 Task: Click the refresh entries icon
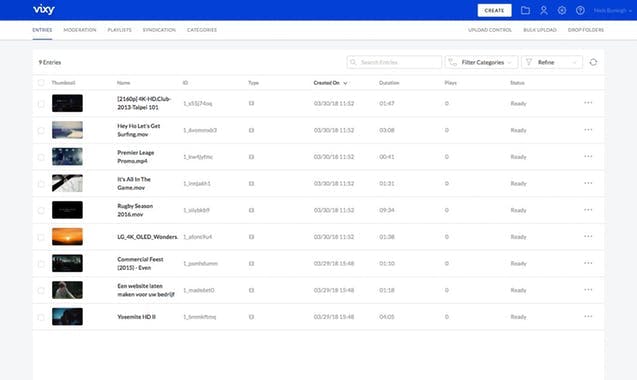593,62
